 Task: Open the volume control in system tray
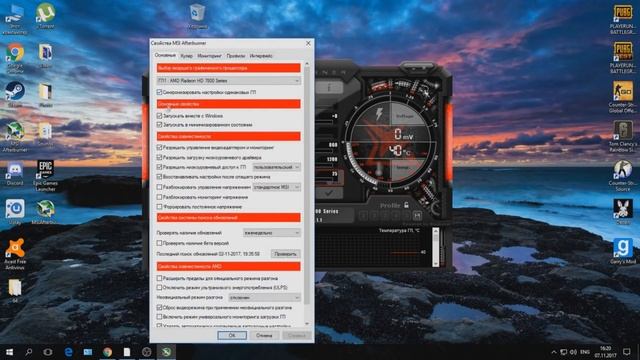click(573, 352)
